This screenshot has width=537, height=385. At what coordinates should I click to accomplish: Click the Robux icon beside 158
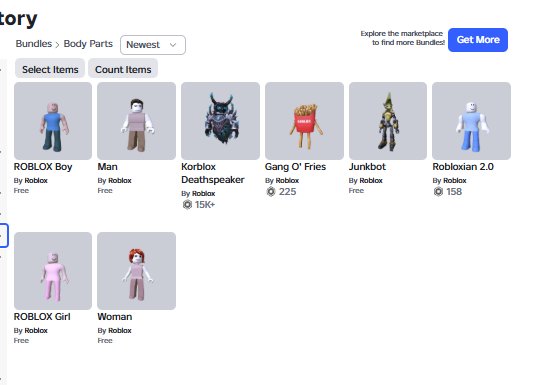click(438, 192)
